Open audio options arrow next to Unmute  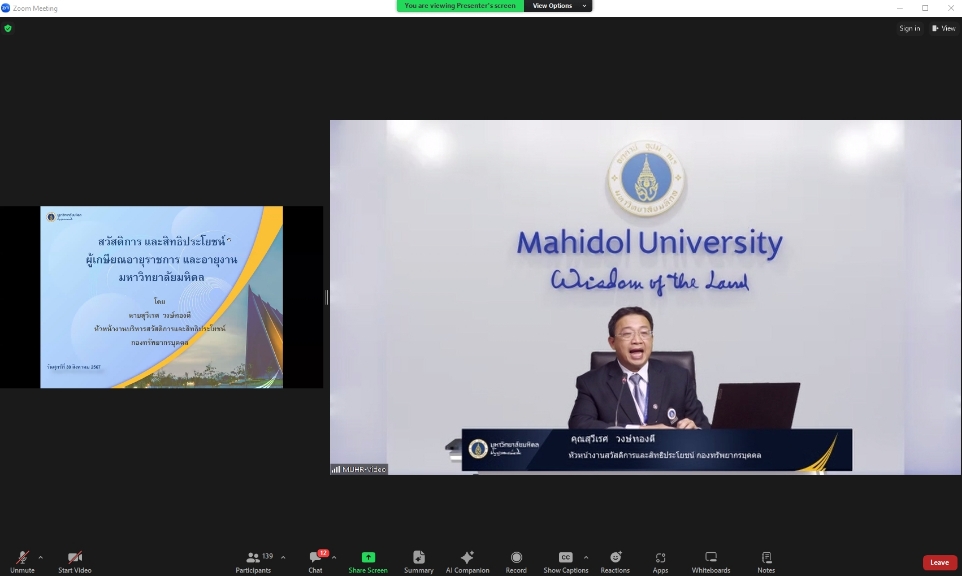pos(40,558)
